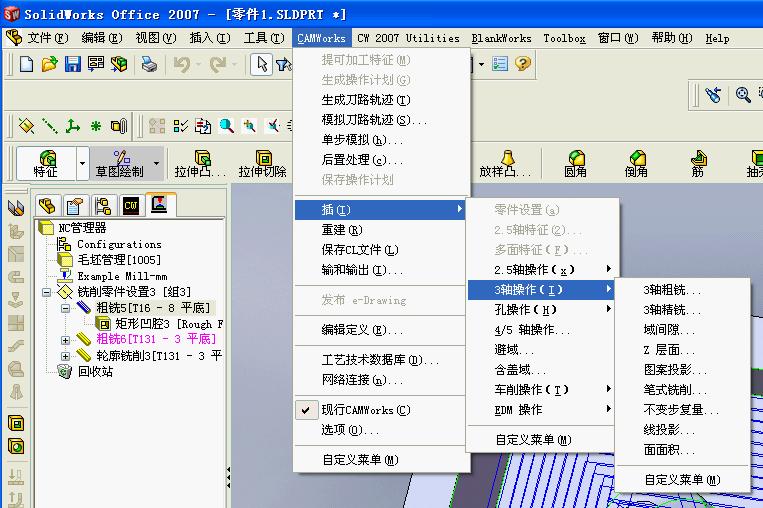This screenshot has height=508, width=763.
Task: Collapse the 铣削零件设置3 tree node
Action: point(47,292)
